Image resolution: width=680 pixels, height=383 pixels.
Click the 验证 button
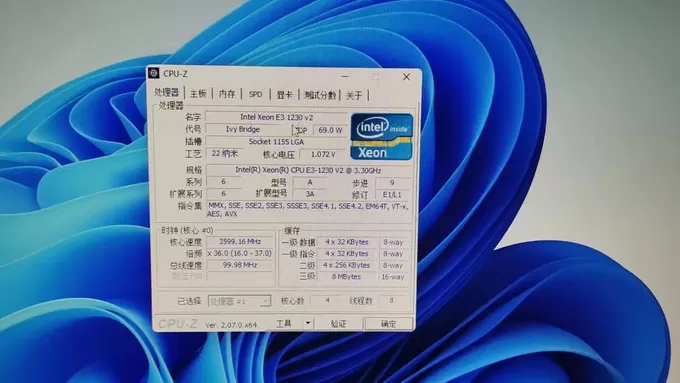point(338,324)
